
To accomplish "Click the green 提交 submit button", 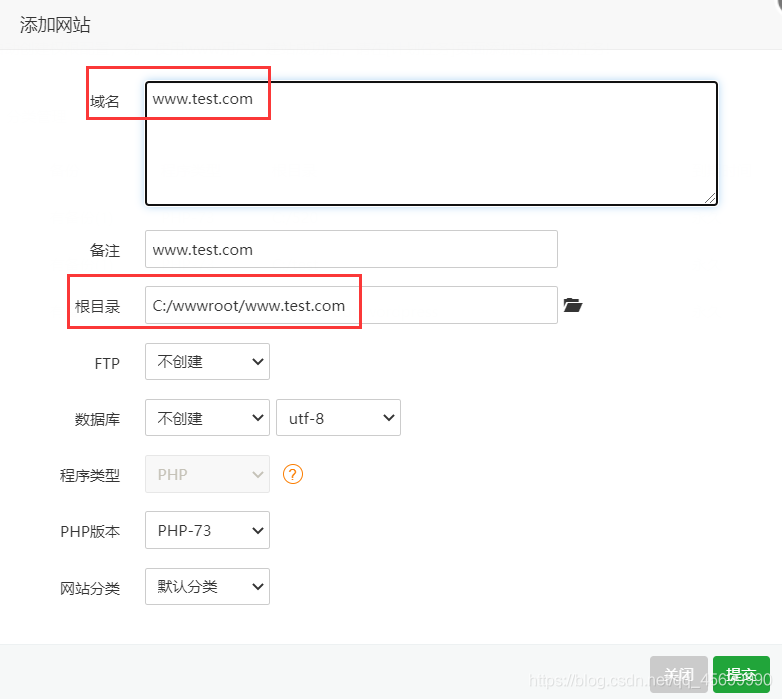I will [x=741, y=675].
